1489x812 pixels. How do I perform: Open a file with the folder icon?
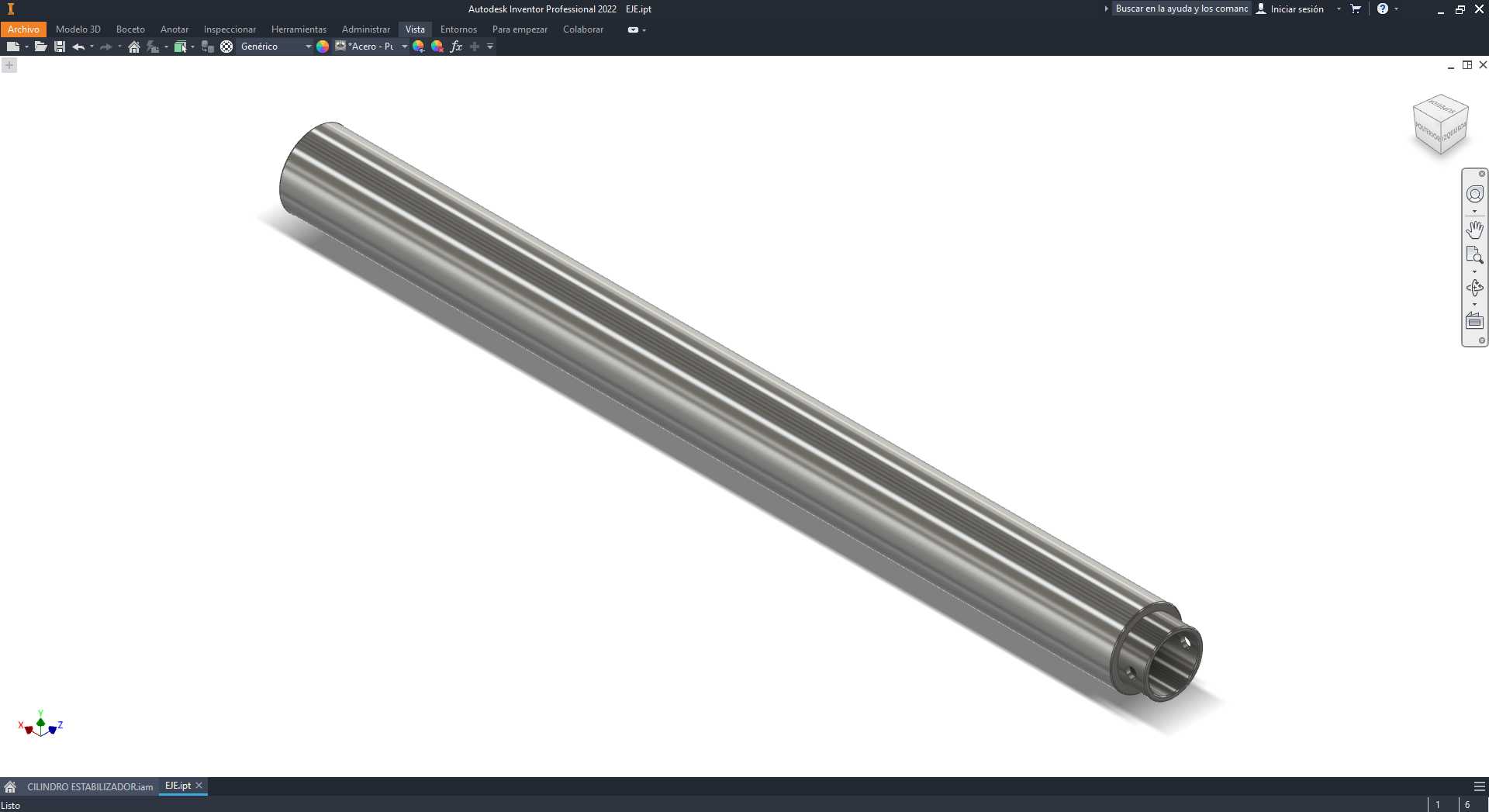(40, 47)
